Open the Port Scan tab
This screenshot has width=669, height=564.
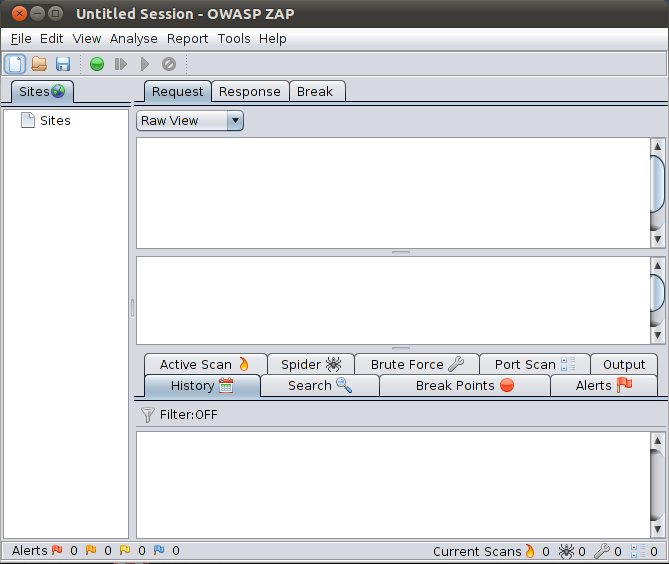point(535,364)
